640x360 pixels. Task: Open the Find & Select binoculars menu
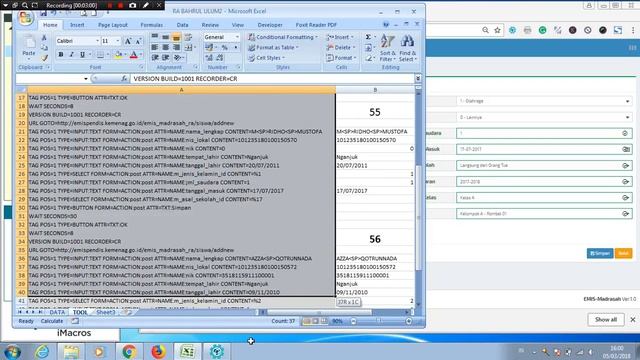tap(407, 48)
